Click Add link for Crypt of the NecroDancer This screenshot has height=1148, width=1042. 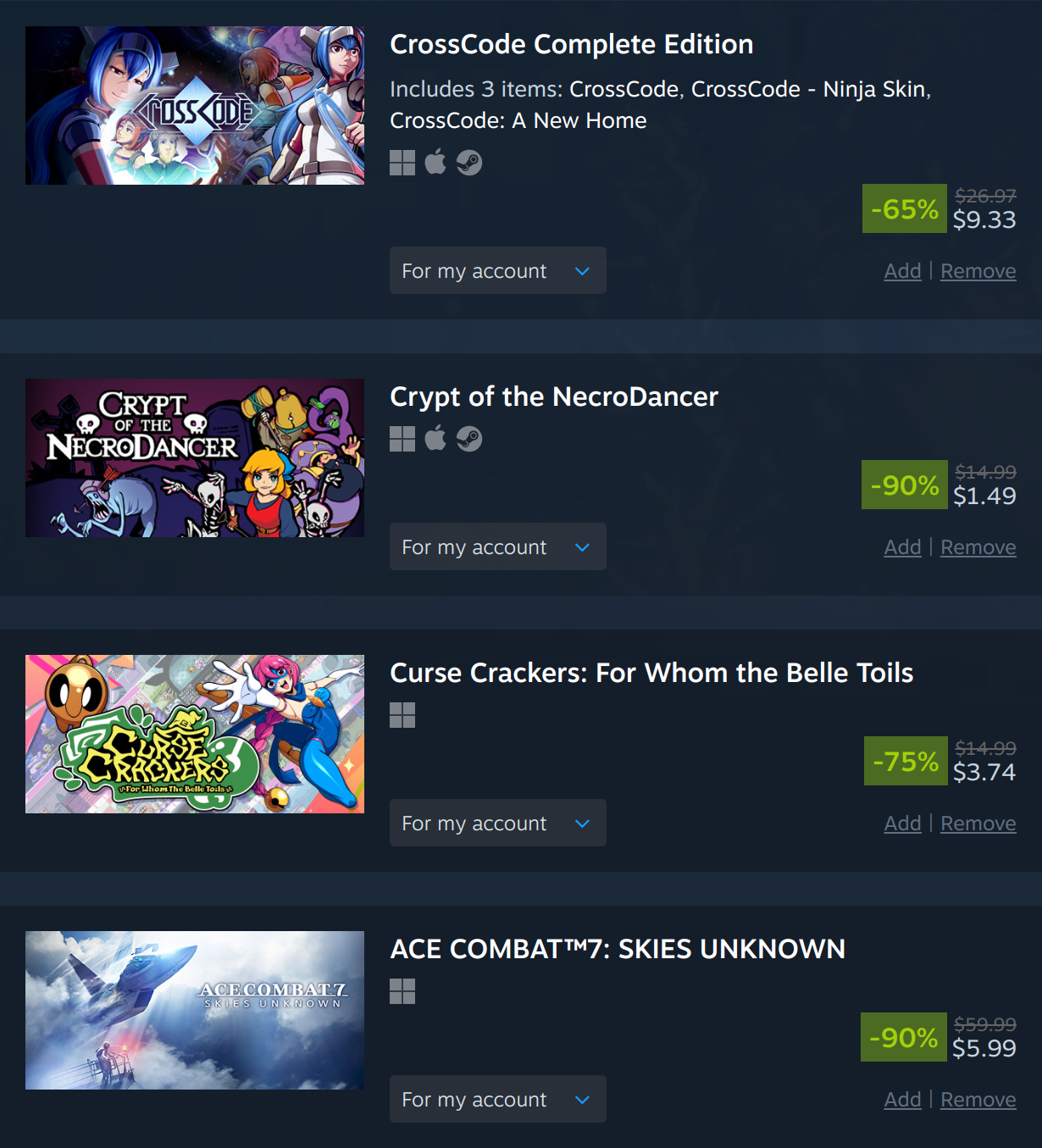[903, 547]
